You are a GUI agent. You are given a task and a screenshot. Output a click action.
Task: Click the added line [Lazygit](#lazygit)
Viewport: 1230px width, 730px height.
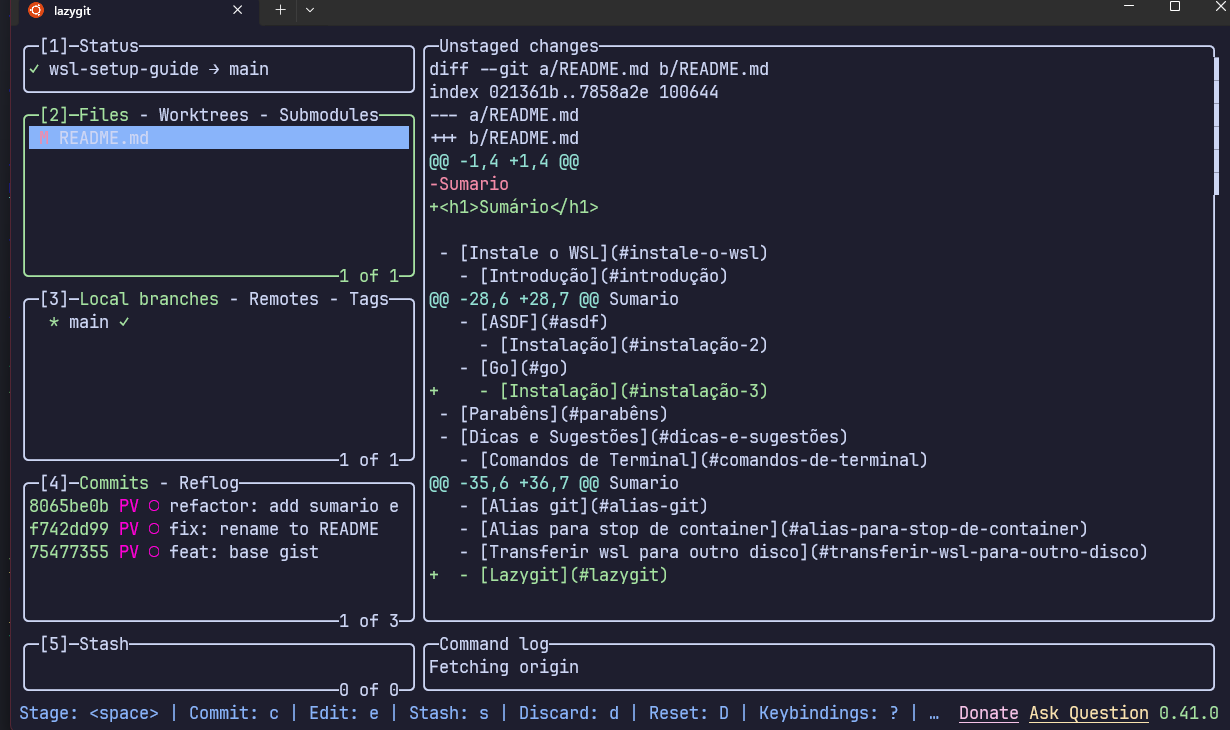[549, 575]
